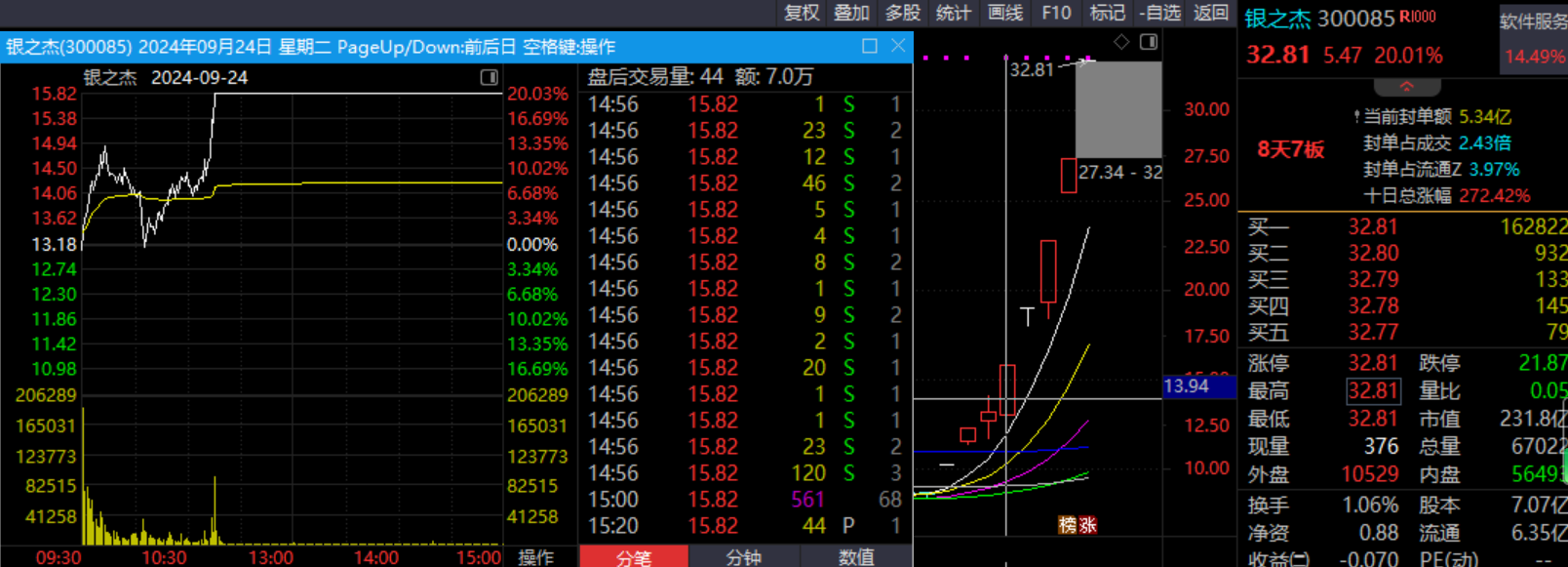Image resolution: width=1568 pixels, height=567 pixels.
Task: Click the 榜 label on K-line chart
Action: point(1068,525)
